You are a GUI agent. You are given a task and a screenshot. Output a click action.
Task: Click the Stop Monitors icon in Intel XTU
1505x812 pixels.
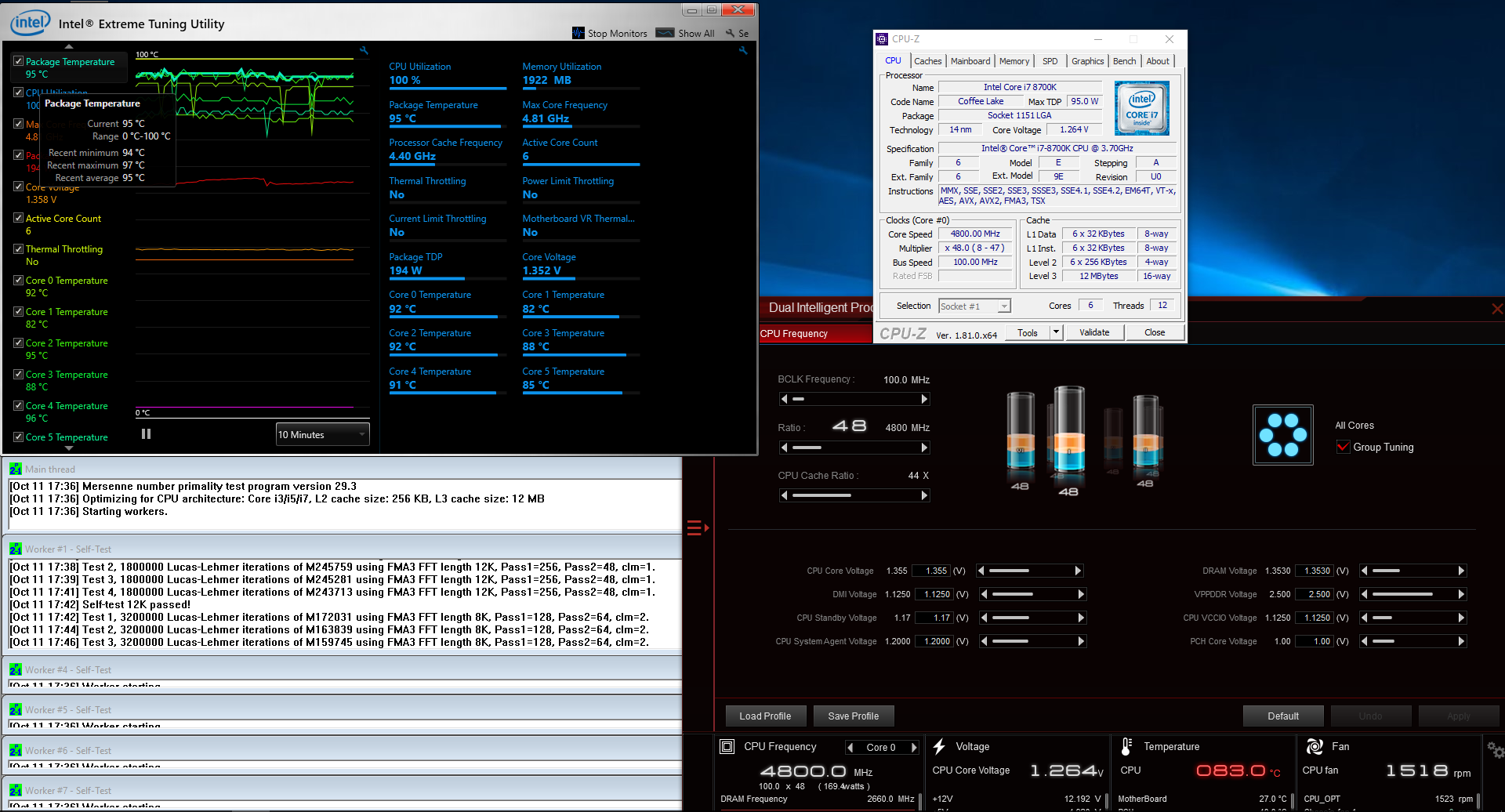point(578,33)
